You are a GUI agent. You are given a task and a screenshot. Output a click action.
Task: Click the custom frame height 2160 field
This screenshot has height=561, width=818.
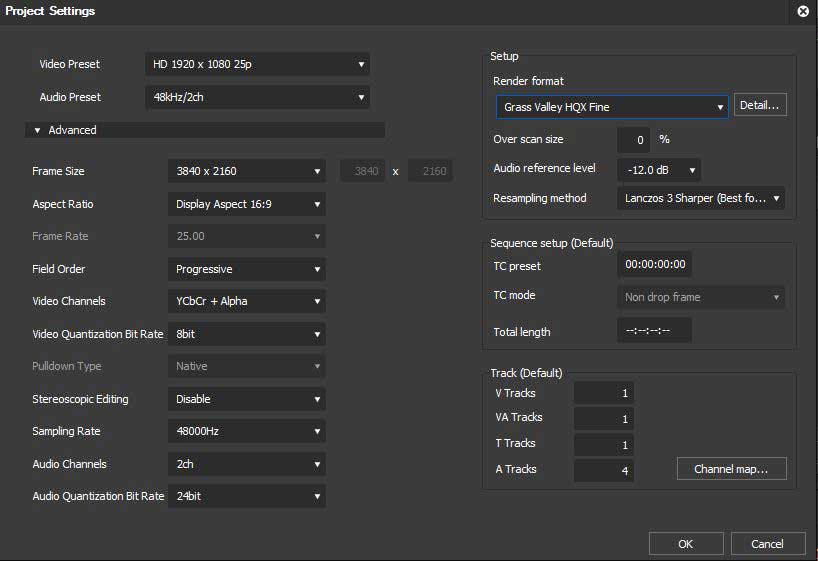click(430, 171)
